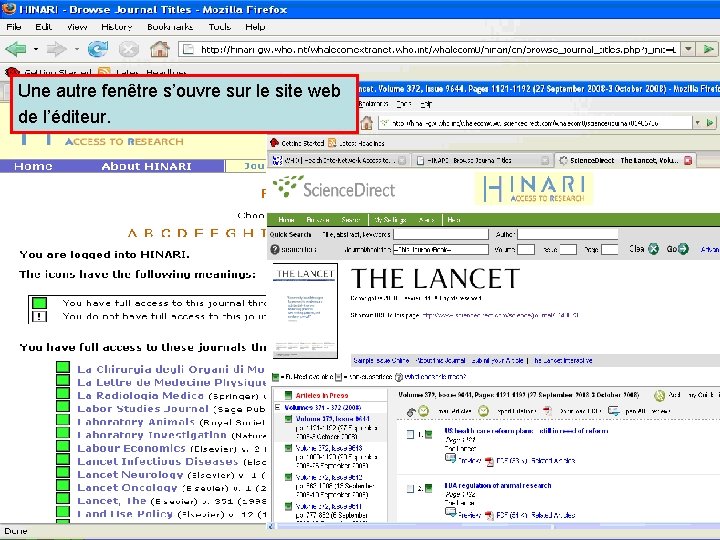
Task: Click Add to my Quick Links icon
Action: 659,395
